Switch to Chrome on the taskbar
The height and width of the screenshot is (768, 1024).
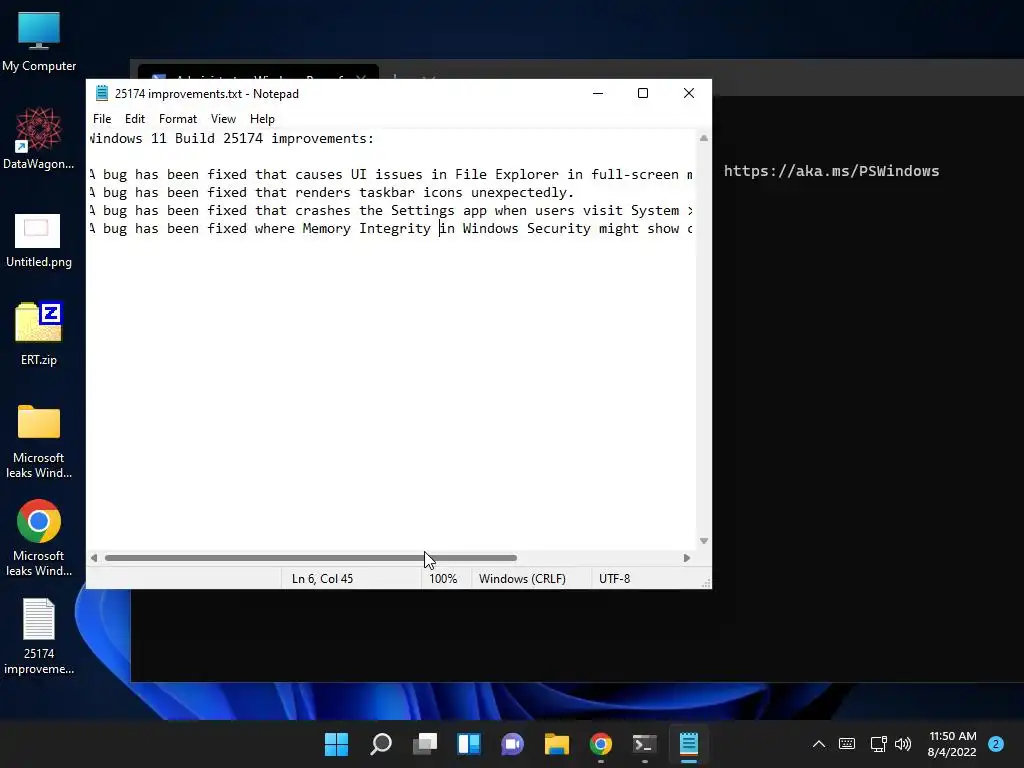pyautogui.click(x=601, y=744)
